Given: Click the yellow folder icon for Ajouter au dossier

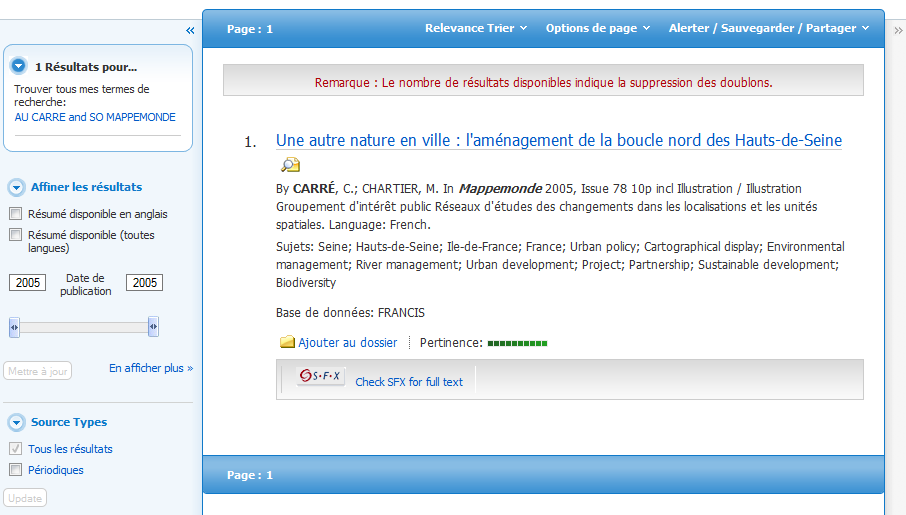Looking at the screenshot, I should pos(287,342).
